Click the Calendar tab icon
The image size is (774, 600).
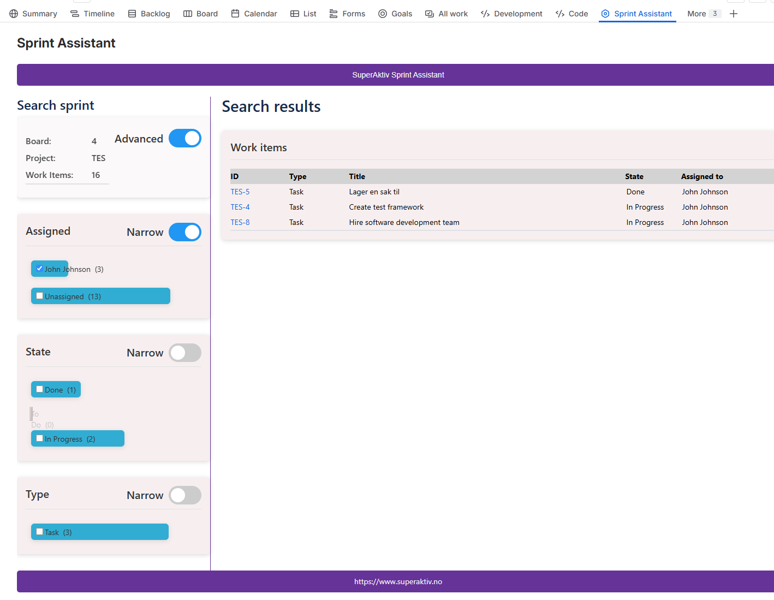pyautogui.click(x=235, y=14)
